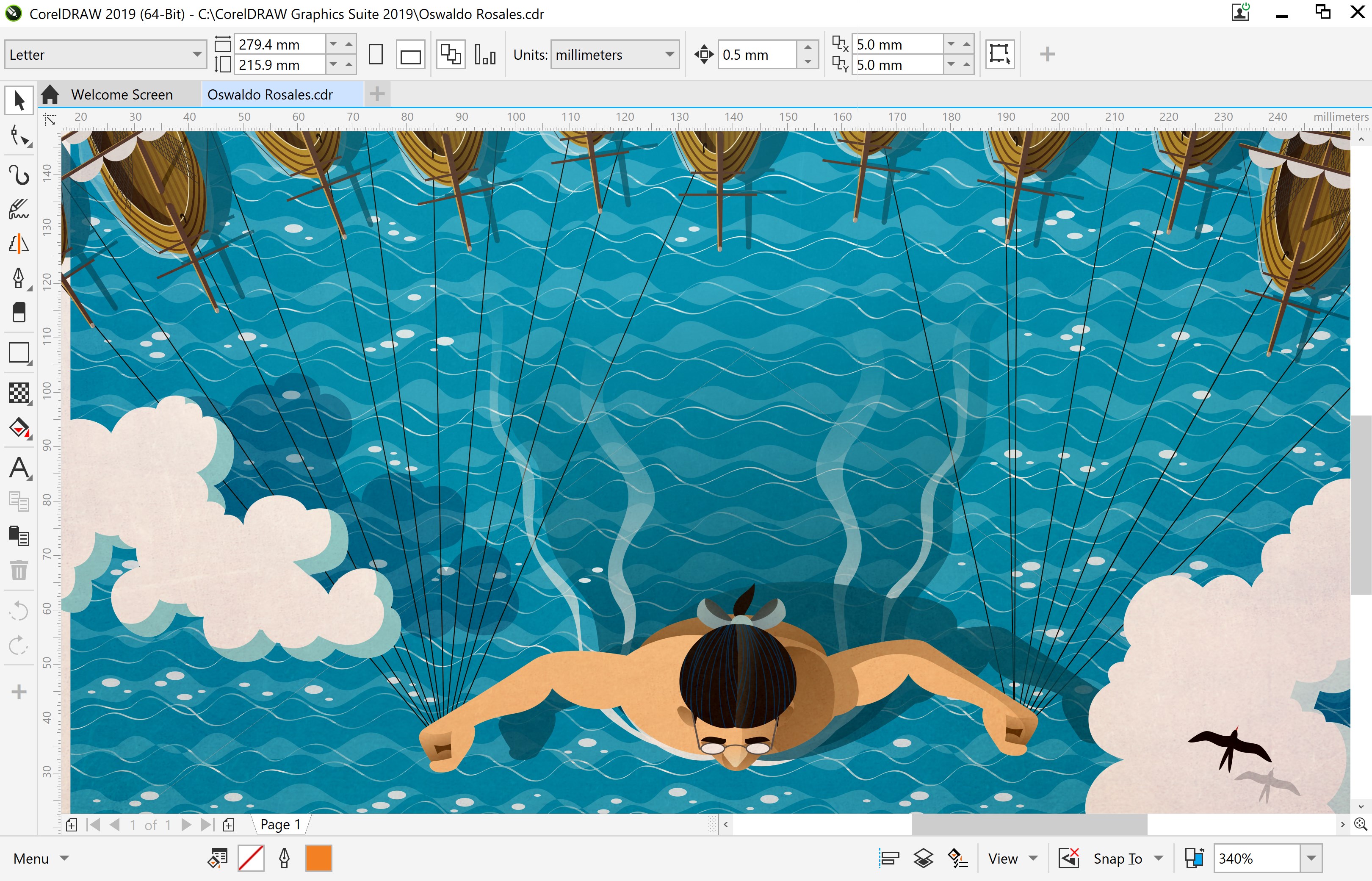Open the Objects layers docker icon
The width and height of the screenshot is (1372, 881).
pyautogui.click(x=923, y=858)
